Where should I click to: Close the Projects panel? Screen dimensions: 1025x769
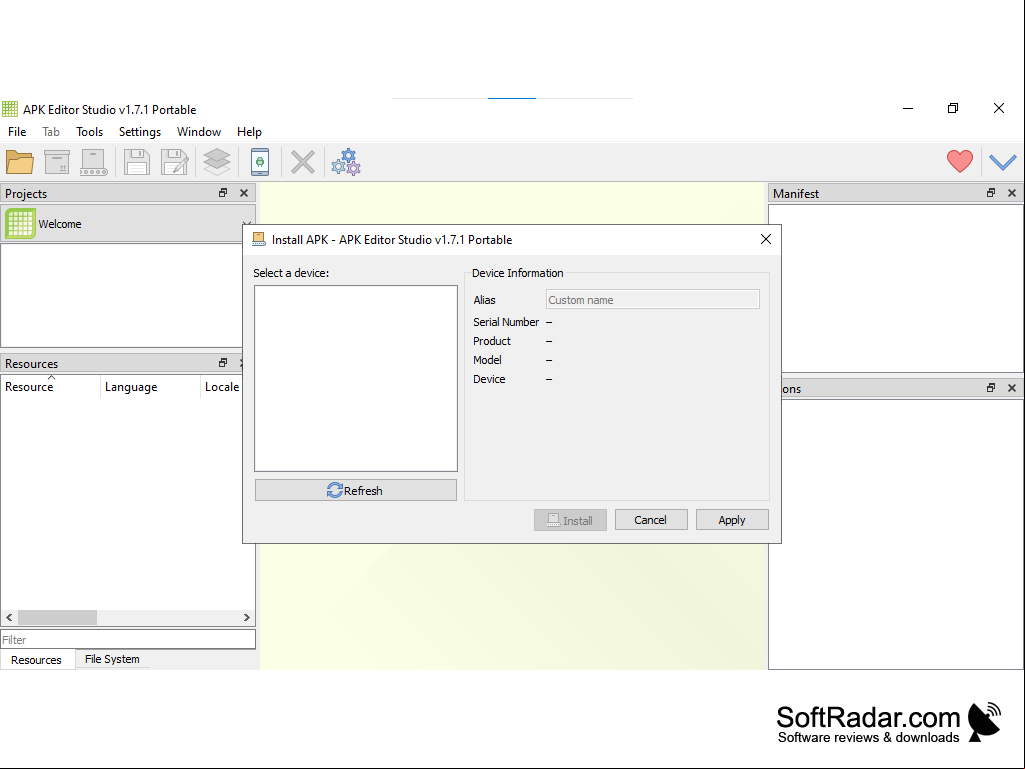(244, 193)
